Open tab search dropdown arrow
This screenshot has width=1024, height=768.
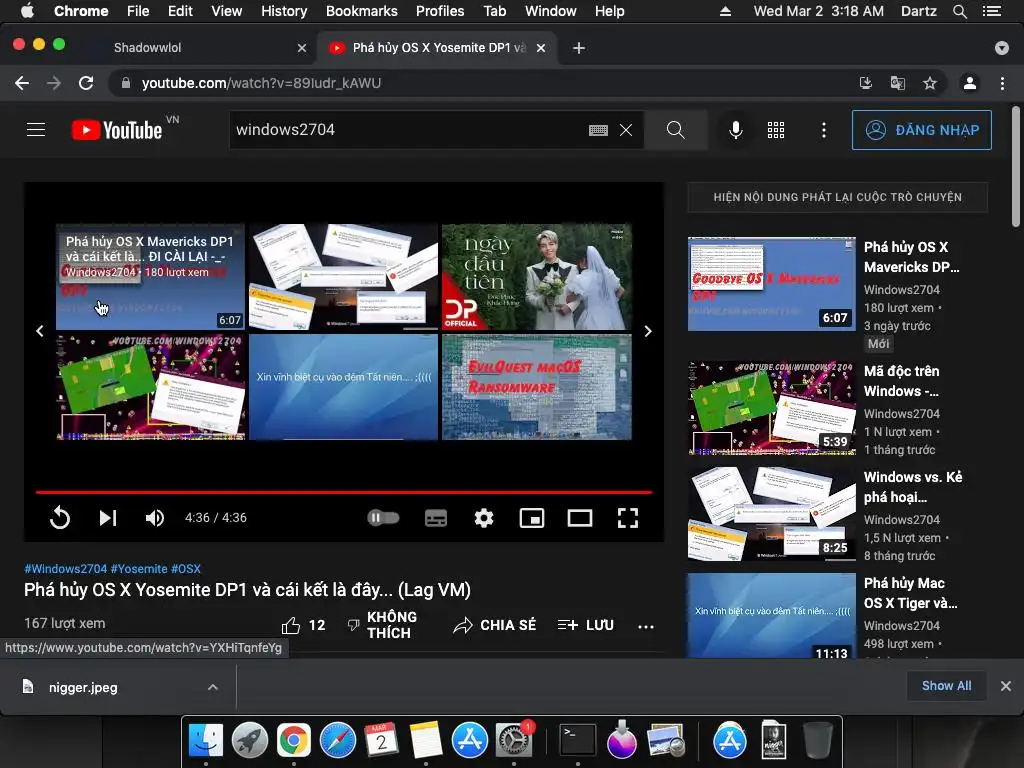[x=1002, y=48]
